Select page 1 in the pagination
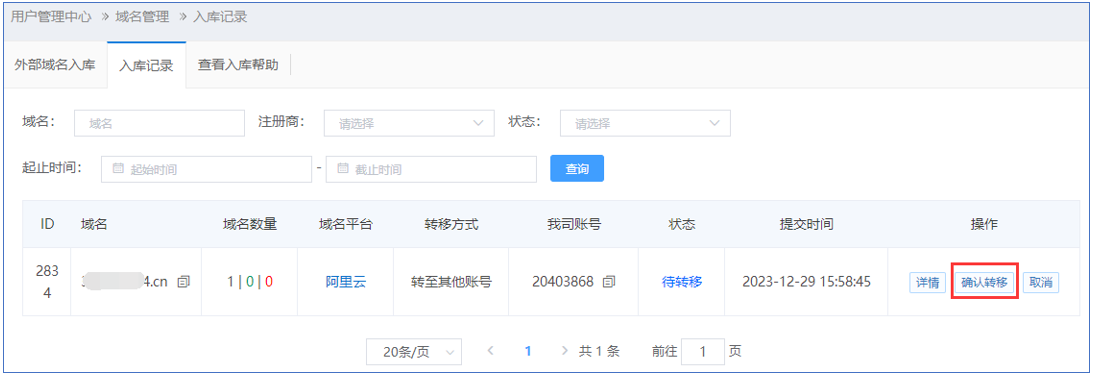 pyautogui.click(x=527, y=351)
